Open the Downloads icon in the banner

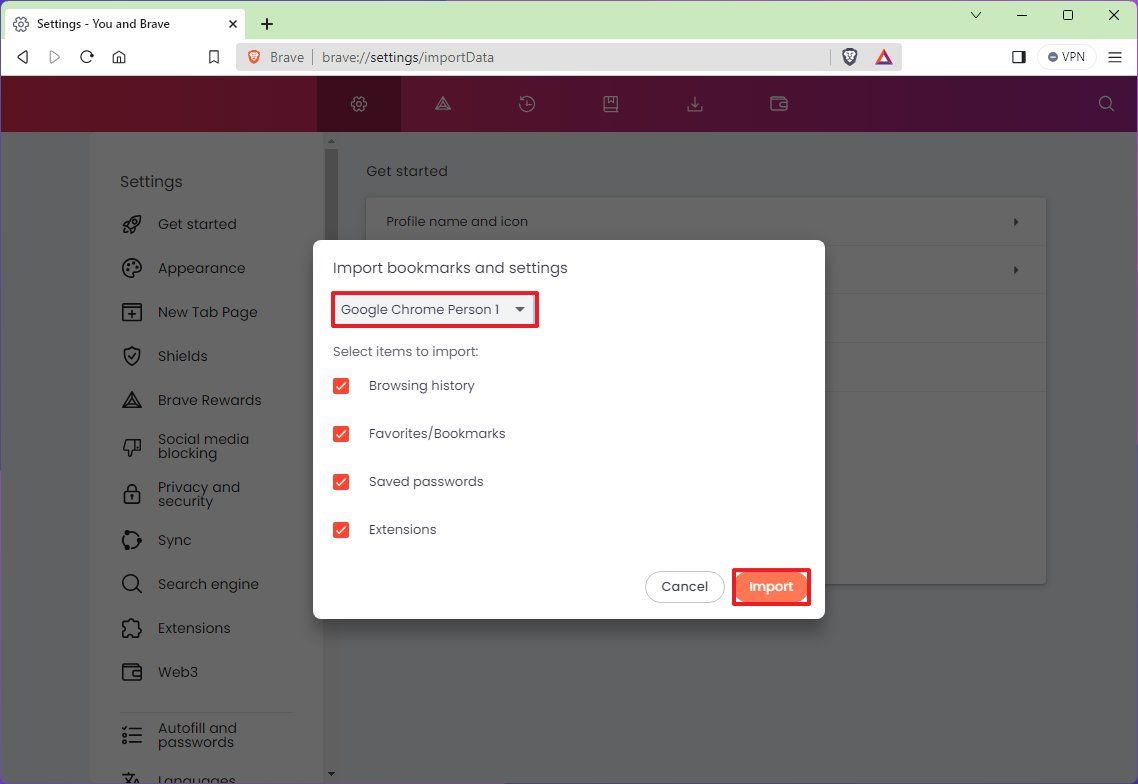tap(695, 104)
